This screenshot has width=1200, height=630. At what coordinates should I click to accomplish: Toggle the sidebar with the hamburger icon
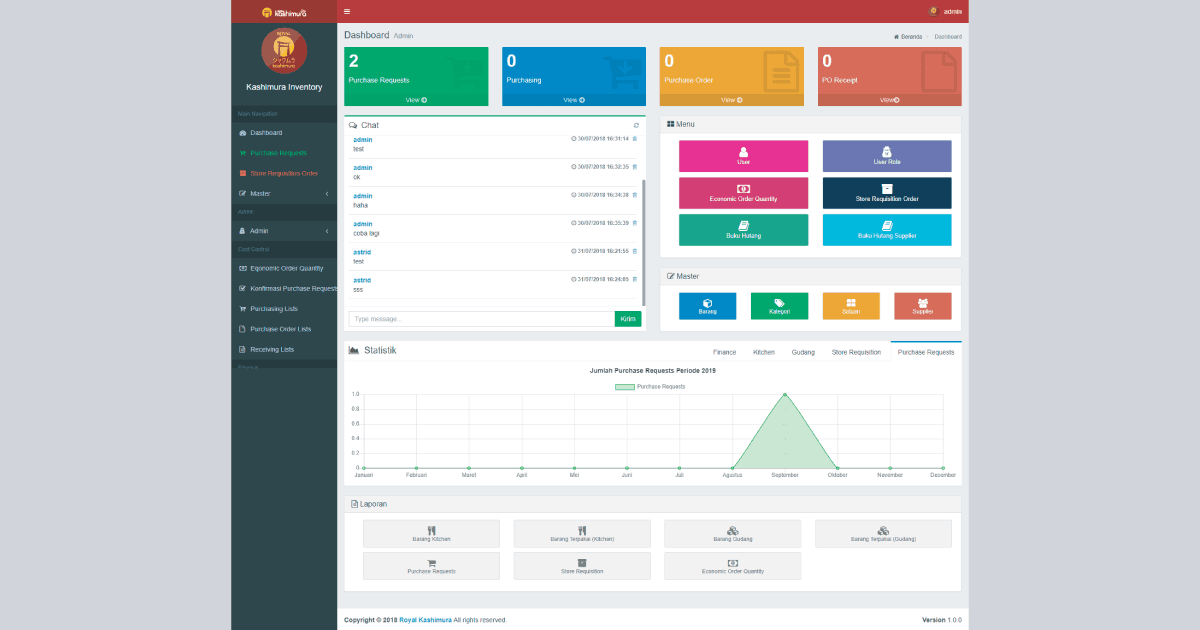click(347, 11)
